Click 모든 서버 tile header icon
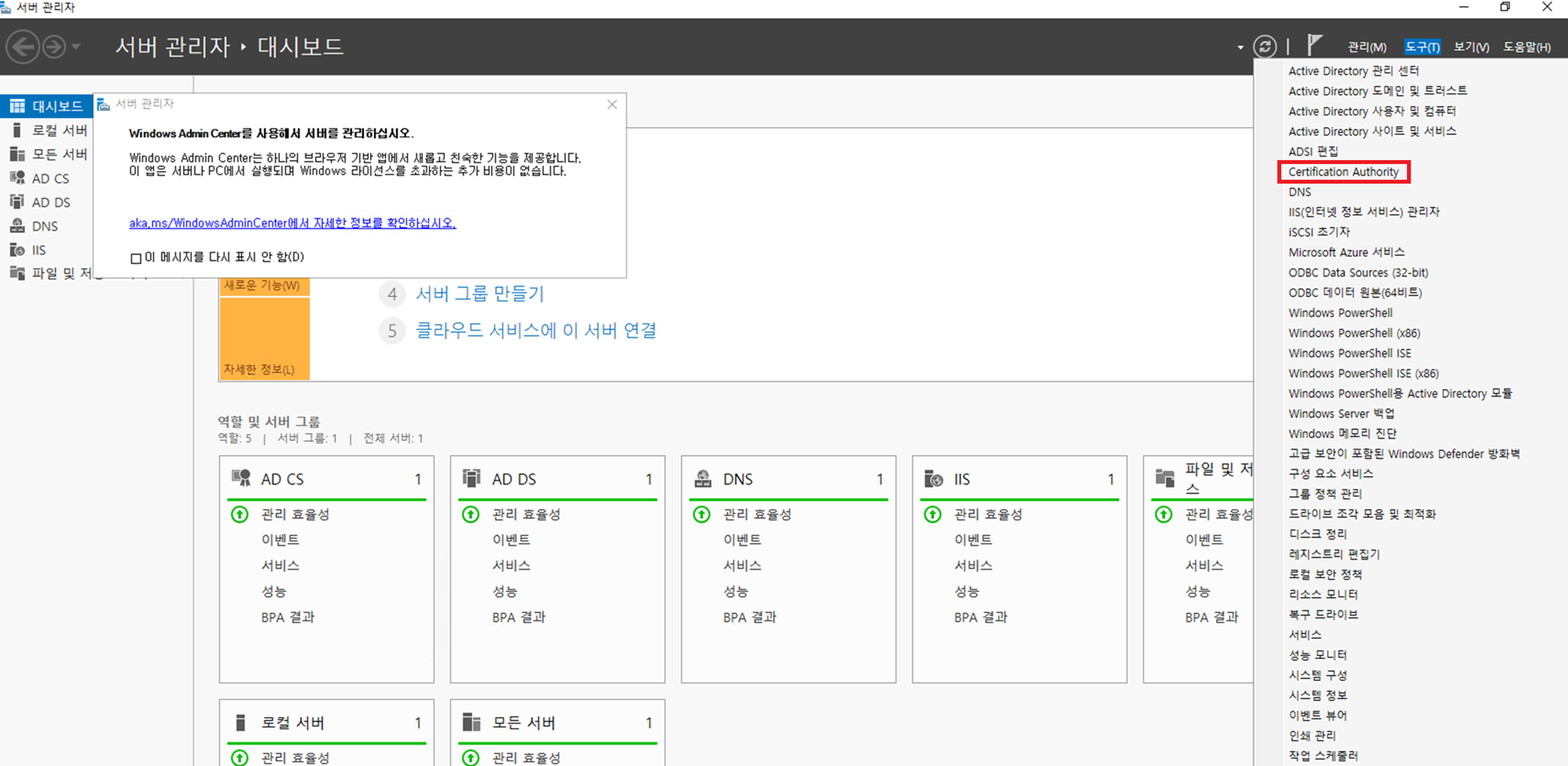 (471, 722)
